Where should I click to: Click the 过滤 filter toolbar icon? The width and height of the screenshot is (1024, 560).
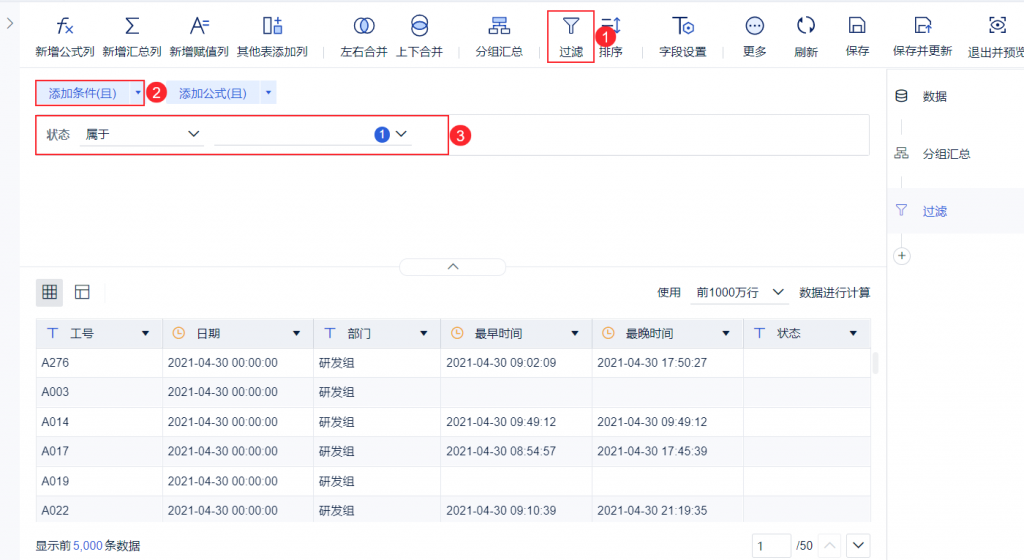click(571, 26)
